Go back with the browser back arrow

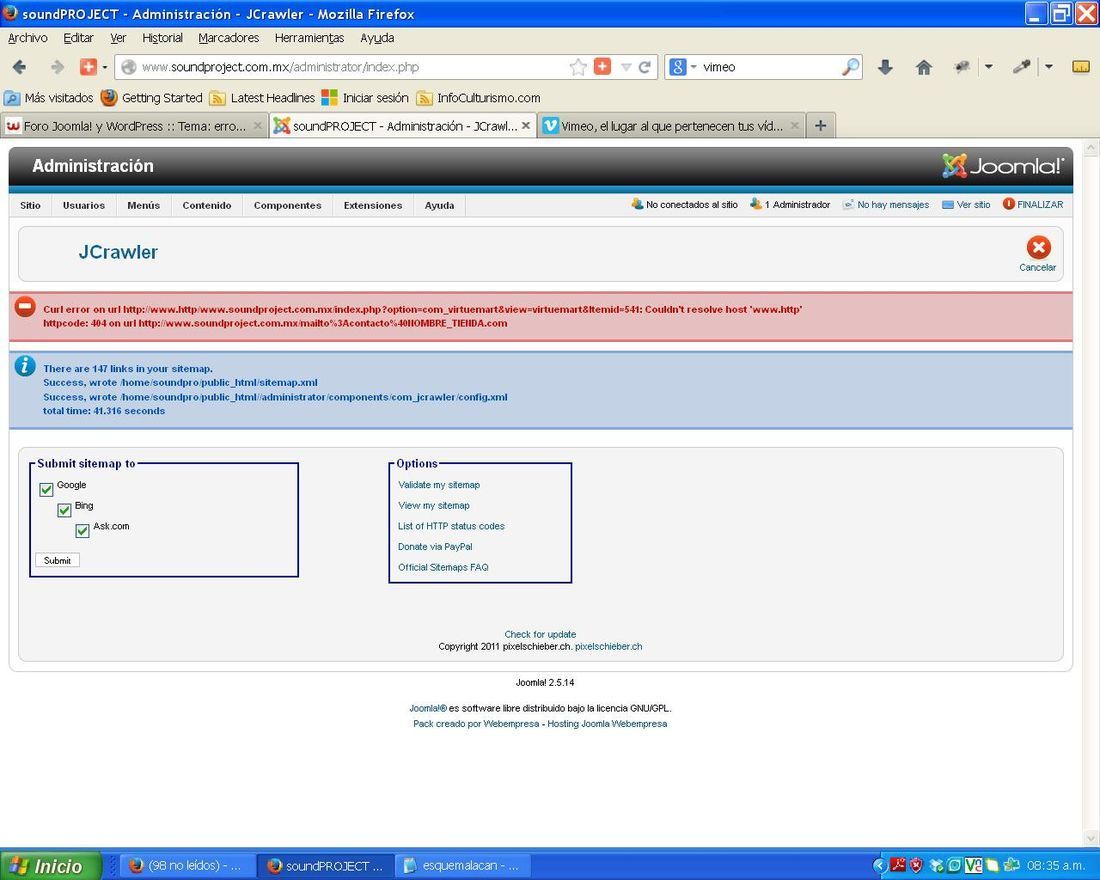click(x=20, y=67)
